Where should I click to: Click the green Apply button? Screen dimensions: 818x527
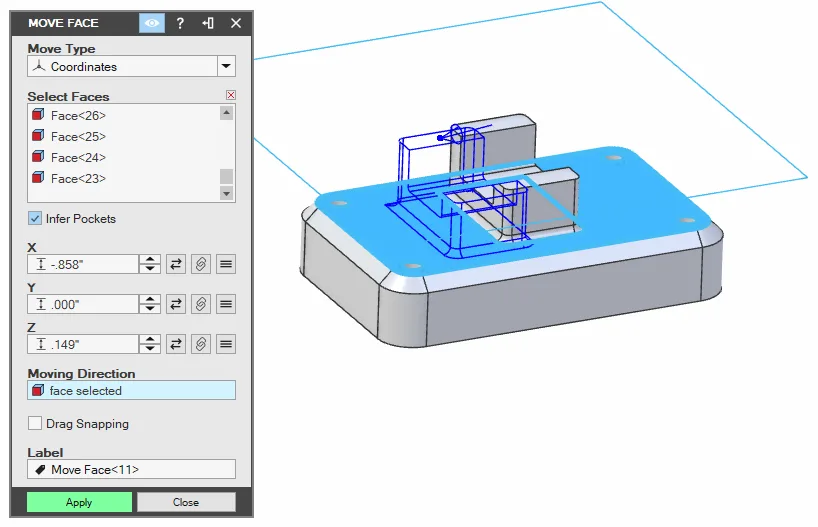pyautogui.click(x=79, y=502)
